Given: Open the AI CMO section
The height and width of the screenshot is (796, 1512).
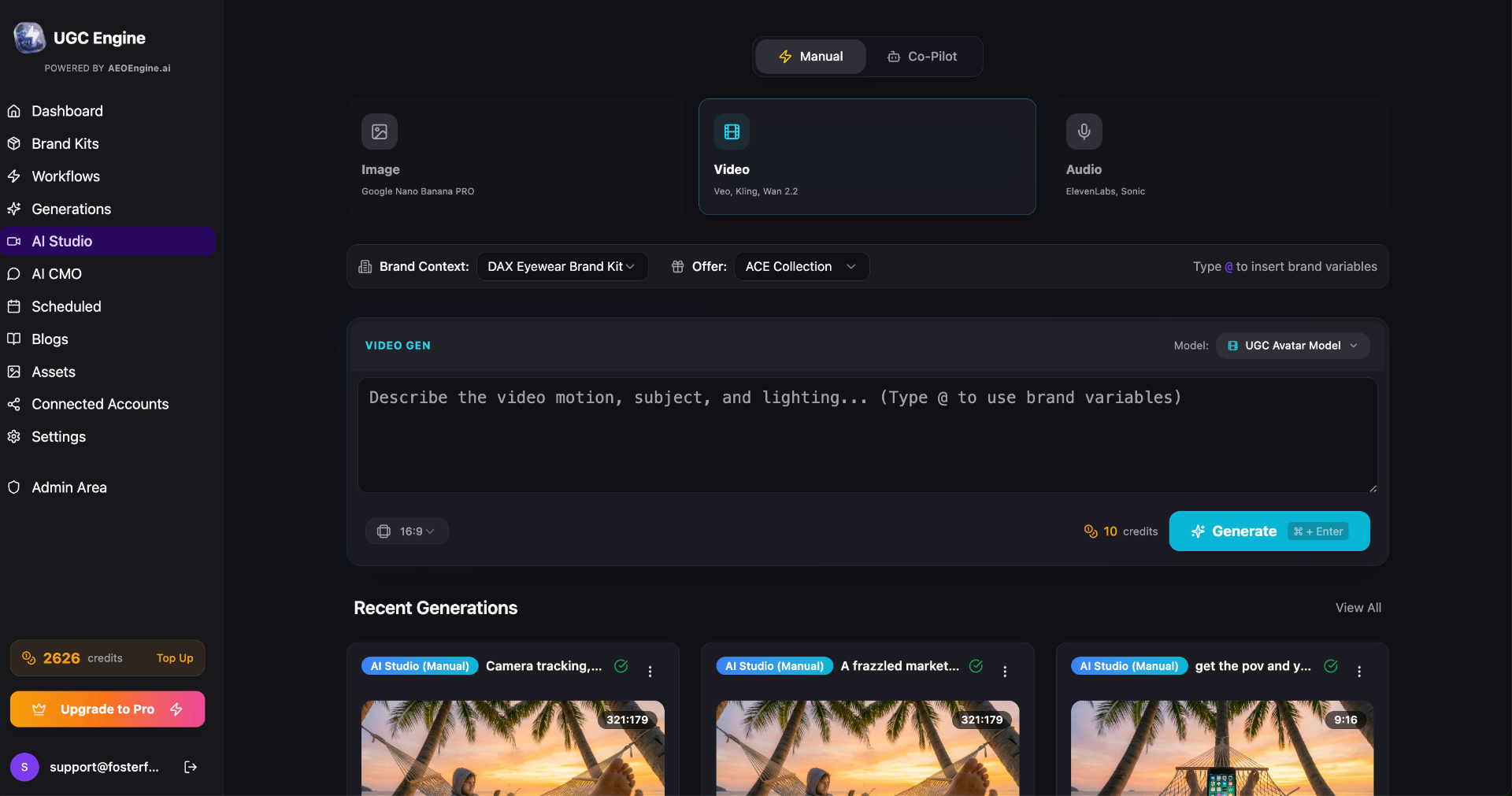Looking at the screenshot, I should pyautogui.click(x=57, y=273).
